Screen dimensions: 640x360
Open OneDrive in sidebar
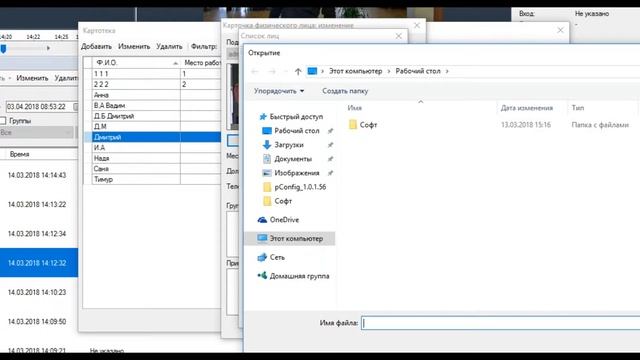tap(279, 220)
